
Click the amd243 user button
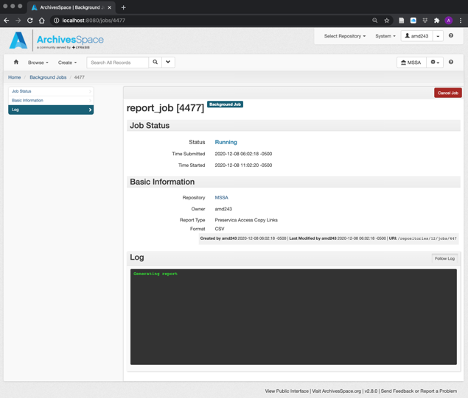[x=417, y=36]
